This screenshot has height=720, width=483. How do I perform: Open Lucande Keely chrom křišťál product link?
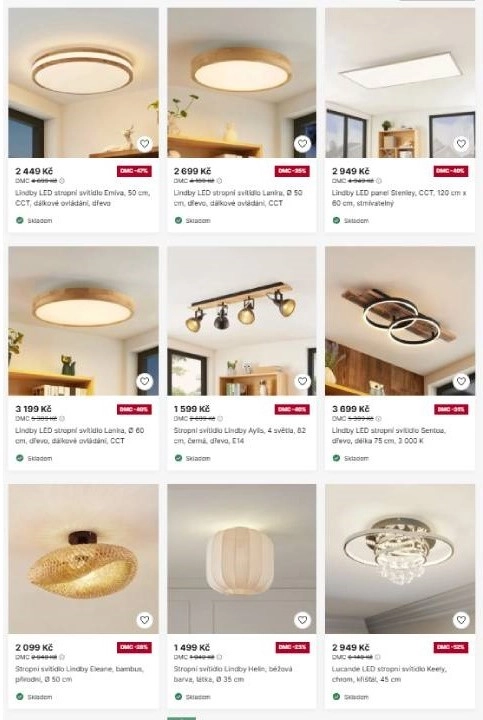tap(389, 674)
